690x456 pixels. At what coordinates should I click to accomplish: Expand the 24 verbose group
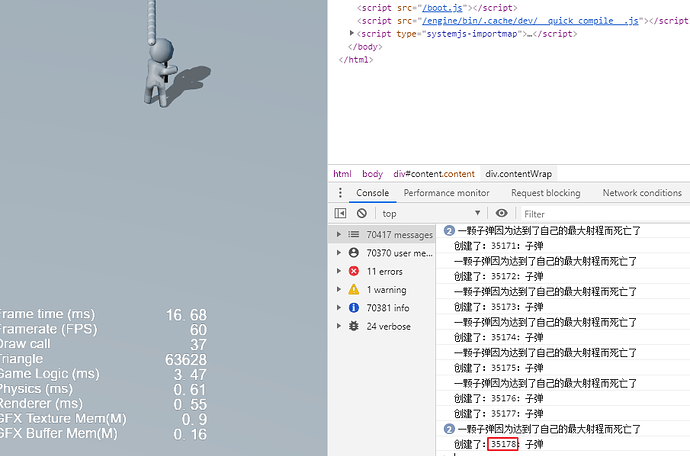338,326
